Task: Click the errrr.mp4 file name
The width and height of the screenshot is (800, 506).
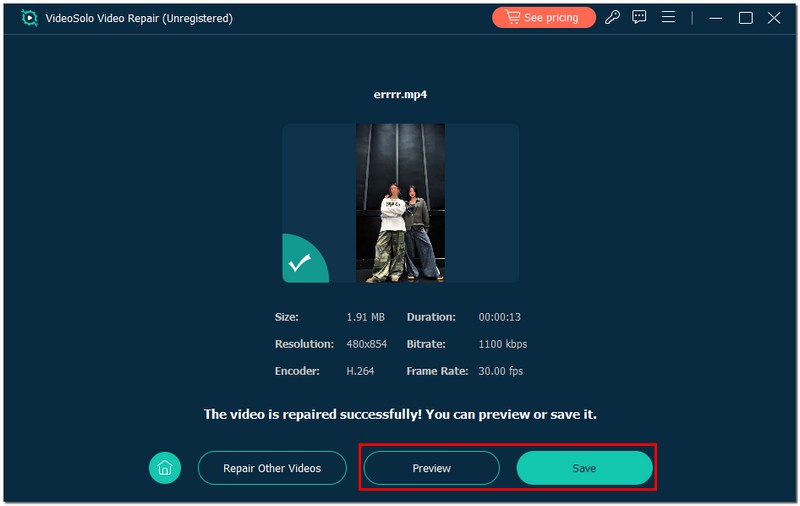Action: click(400, 96)
